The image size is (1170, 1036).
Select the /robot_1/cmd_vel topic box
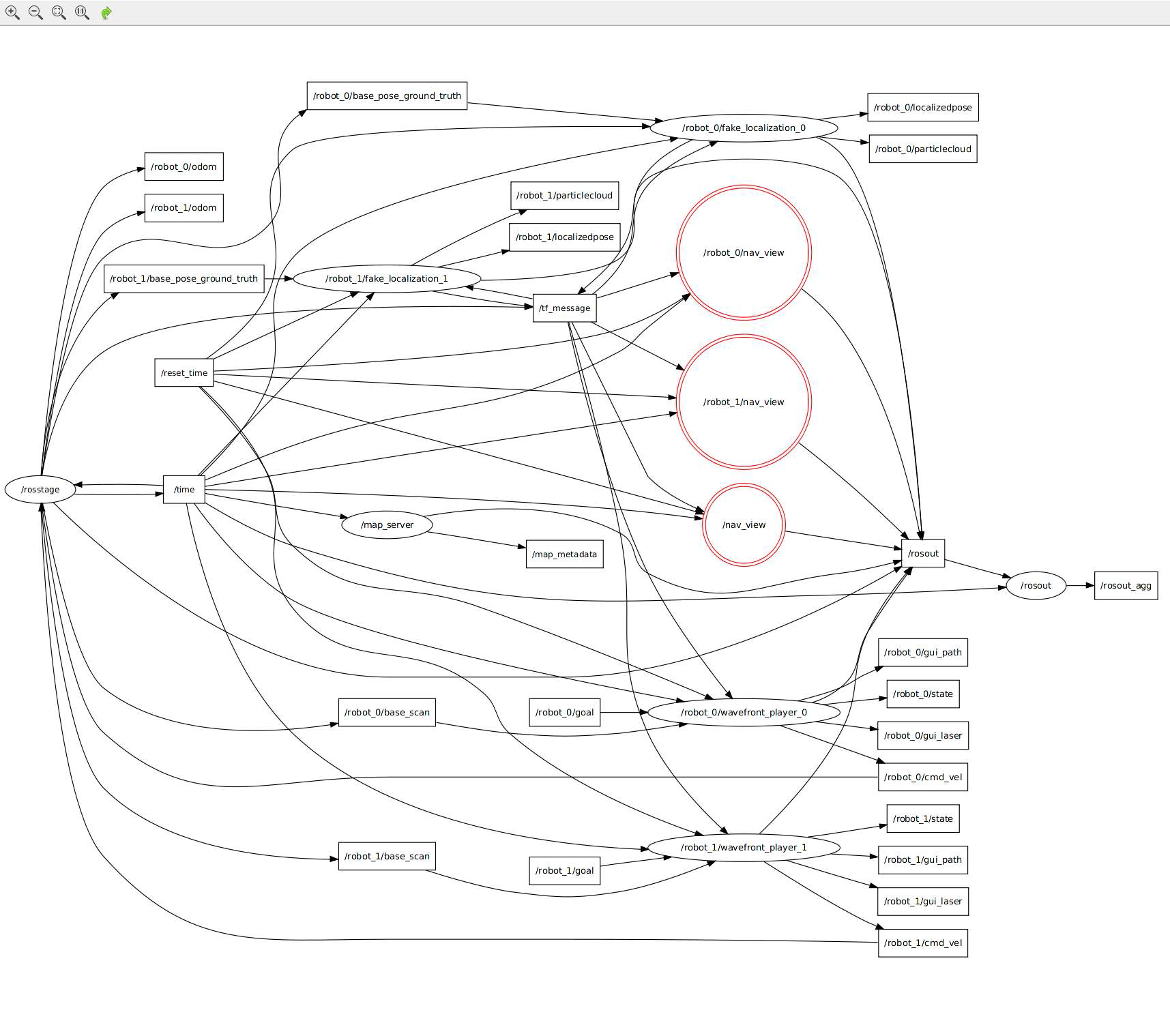coord(923,943)
